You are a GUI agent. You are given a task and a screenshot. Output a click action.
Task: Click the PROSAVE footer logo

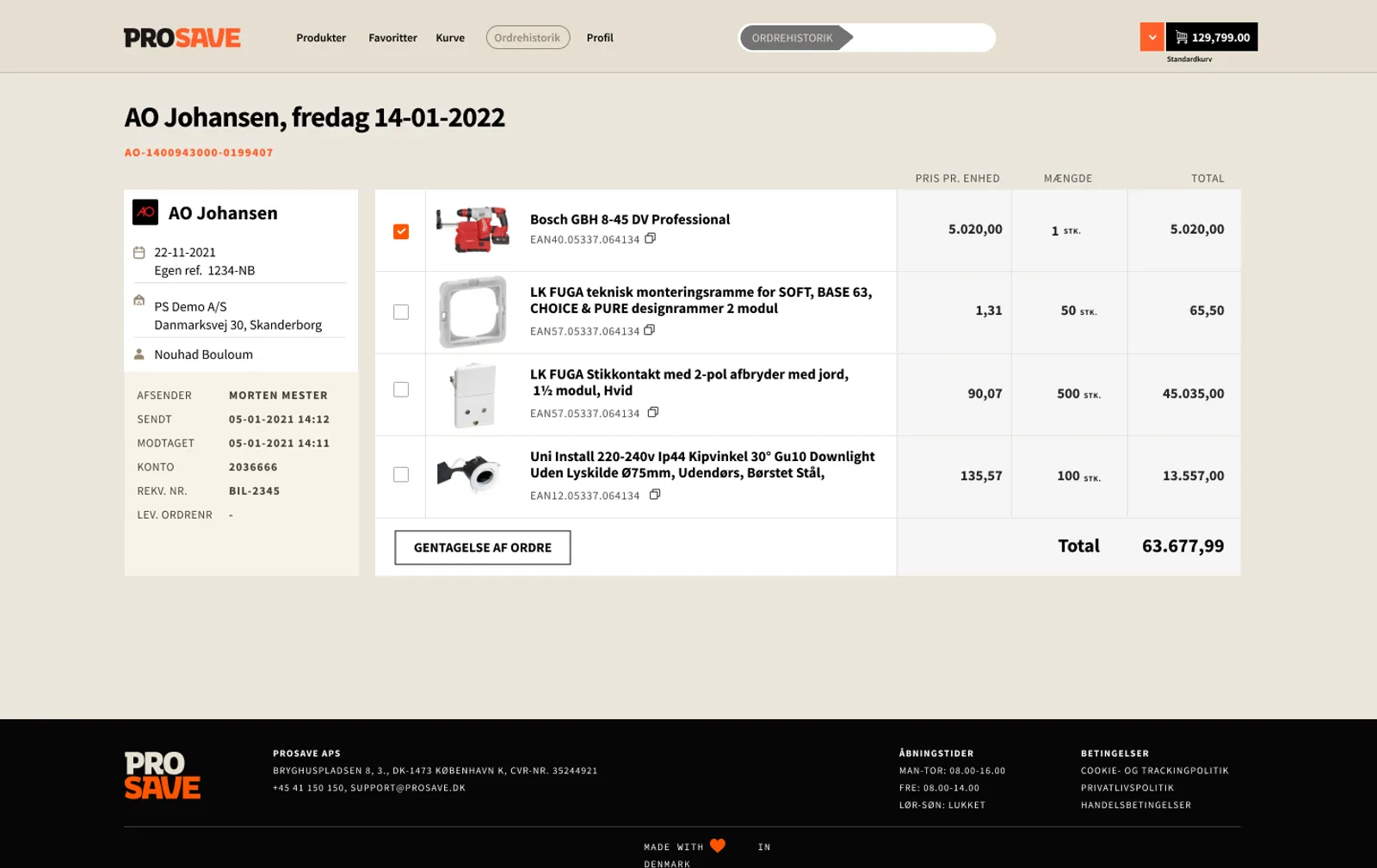coord(163,775)
